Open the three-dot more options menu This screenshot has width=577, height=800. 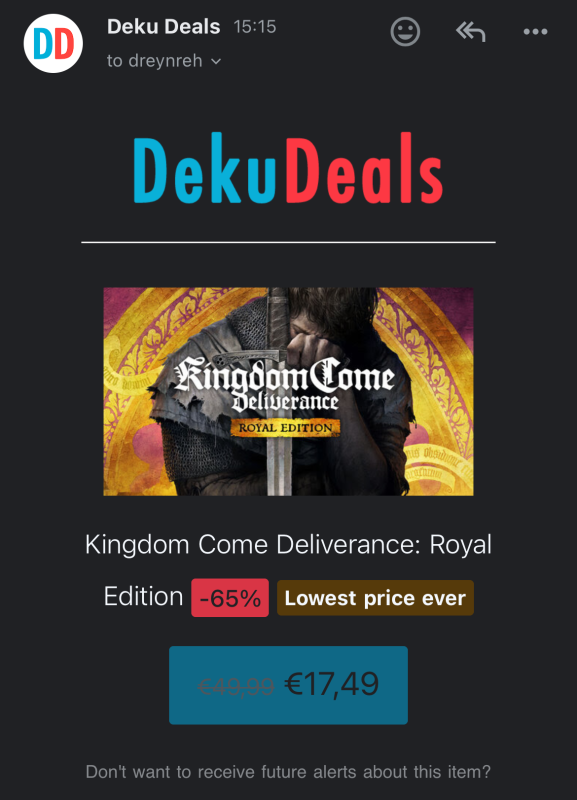click(535, 32)
